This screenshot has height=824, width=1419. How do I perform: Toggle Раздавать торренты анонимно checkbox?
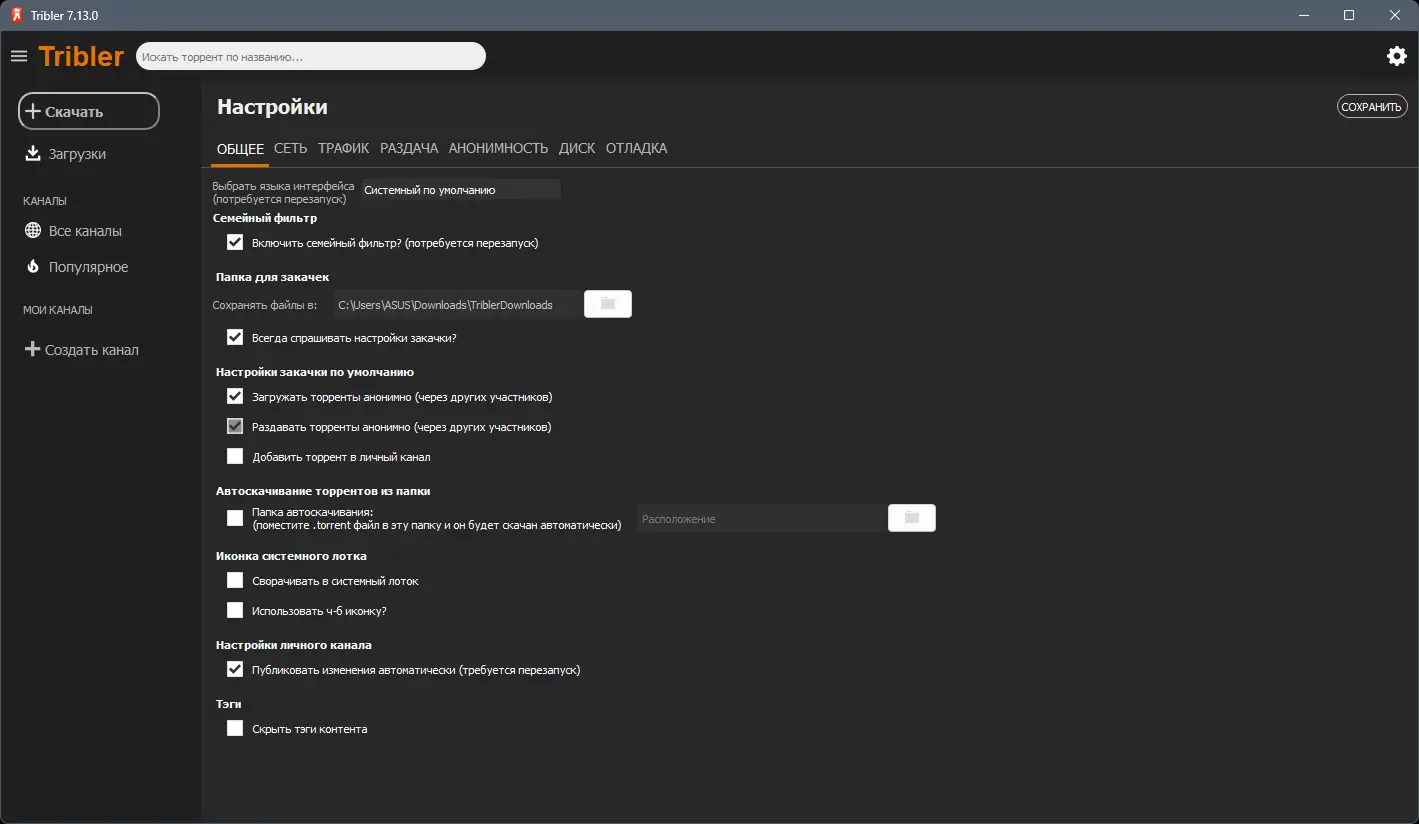(235, 426)
